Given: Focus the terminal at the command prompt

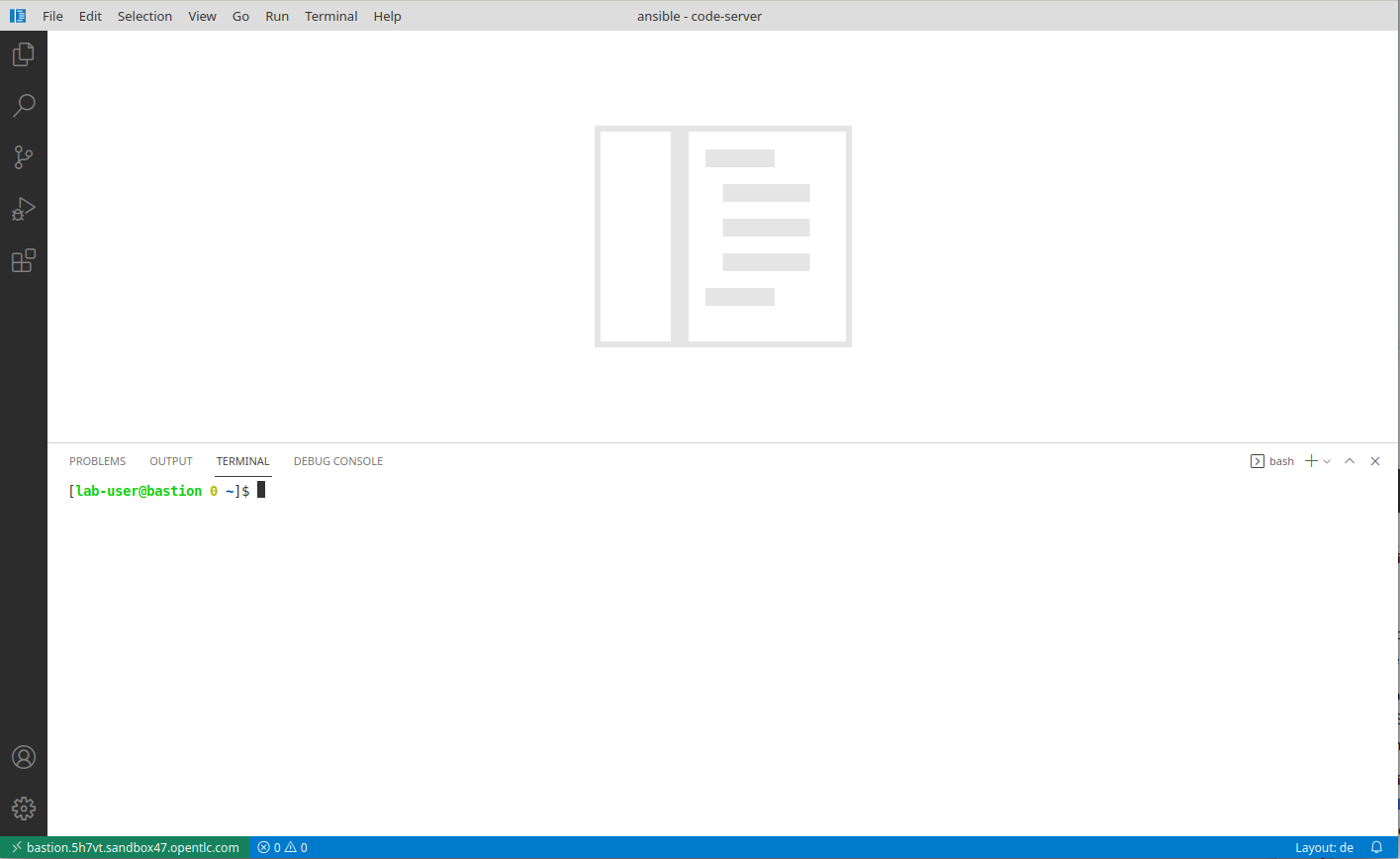Looking at the screenshot, I should (261, 490).
